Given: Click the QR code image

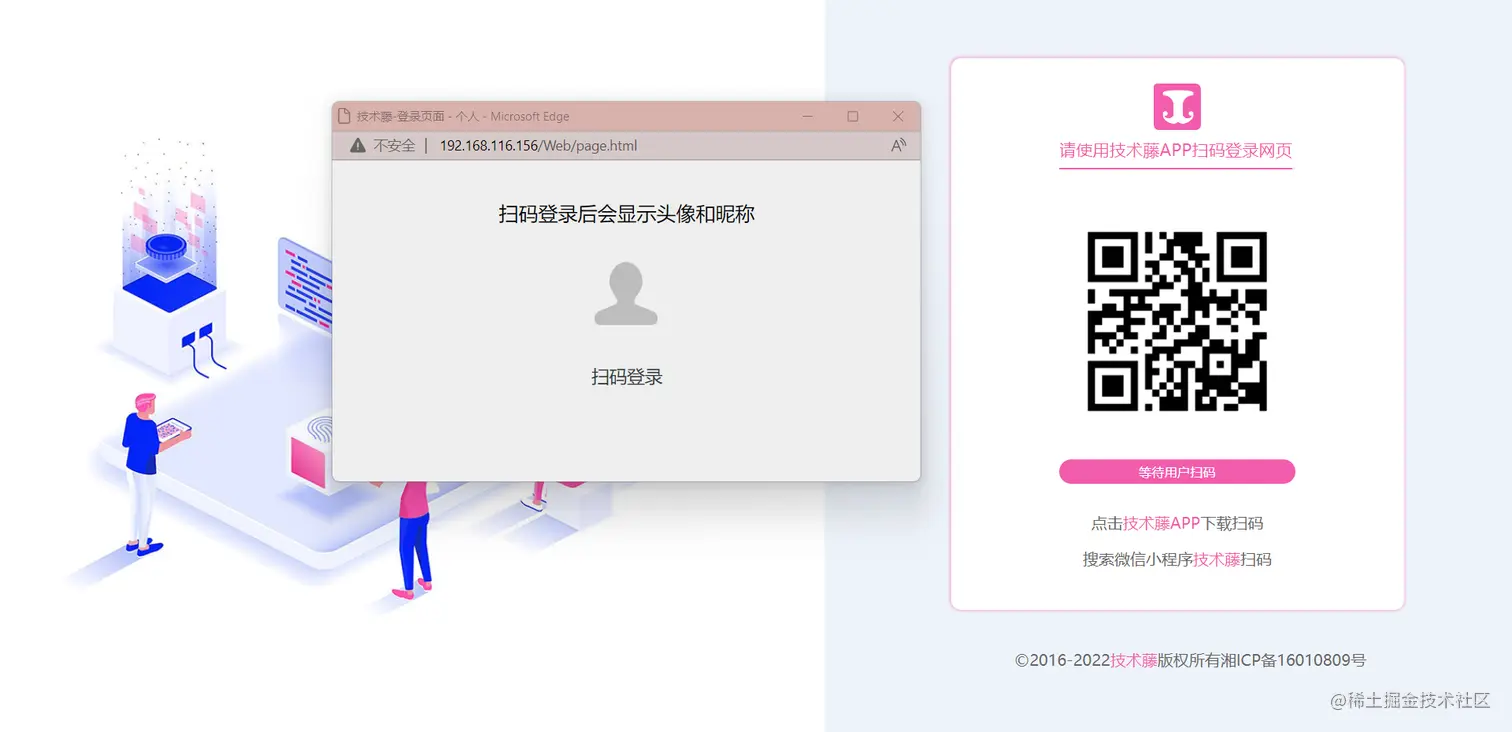Looking at the screenshot, I should (x=1177, y=321).
